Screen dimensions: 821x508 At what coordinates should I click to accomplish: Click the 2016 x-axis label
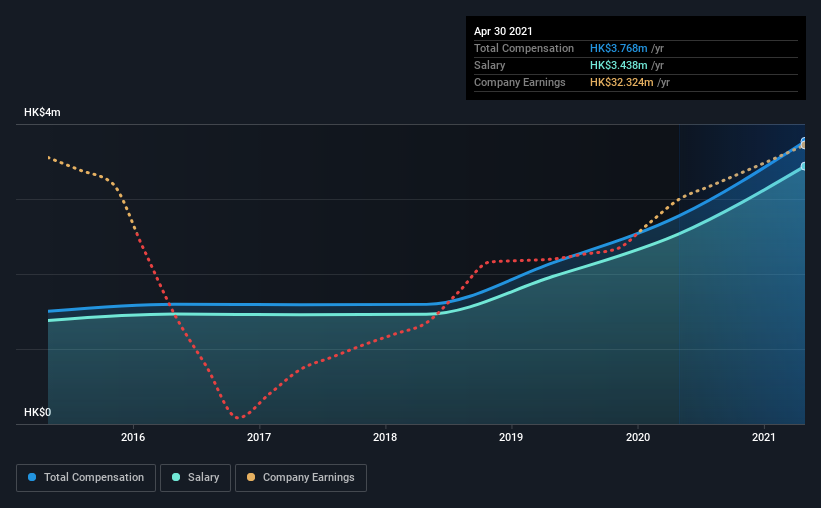pos(133,437)
